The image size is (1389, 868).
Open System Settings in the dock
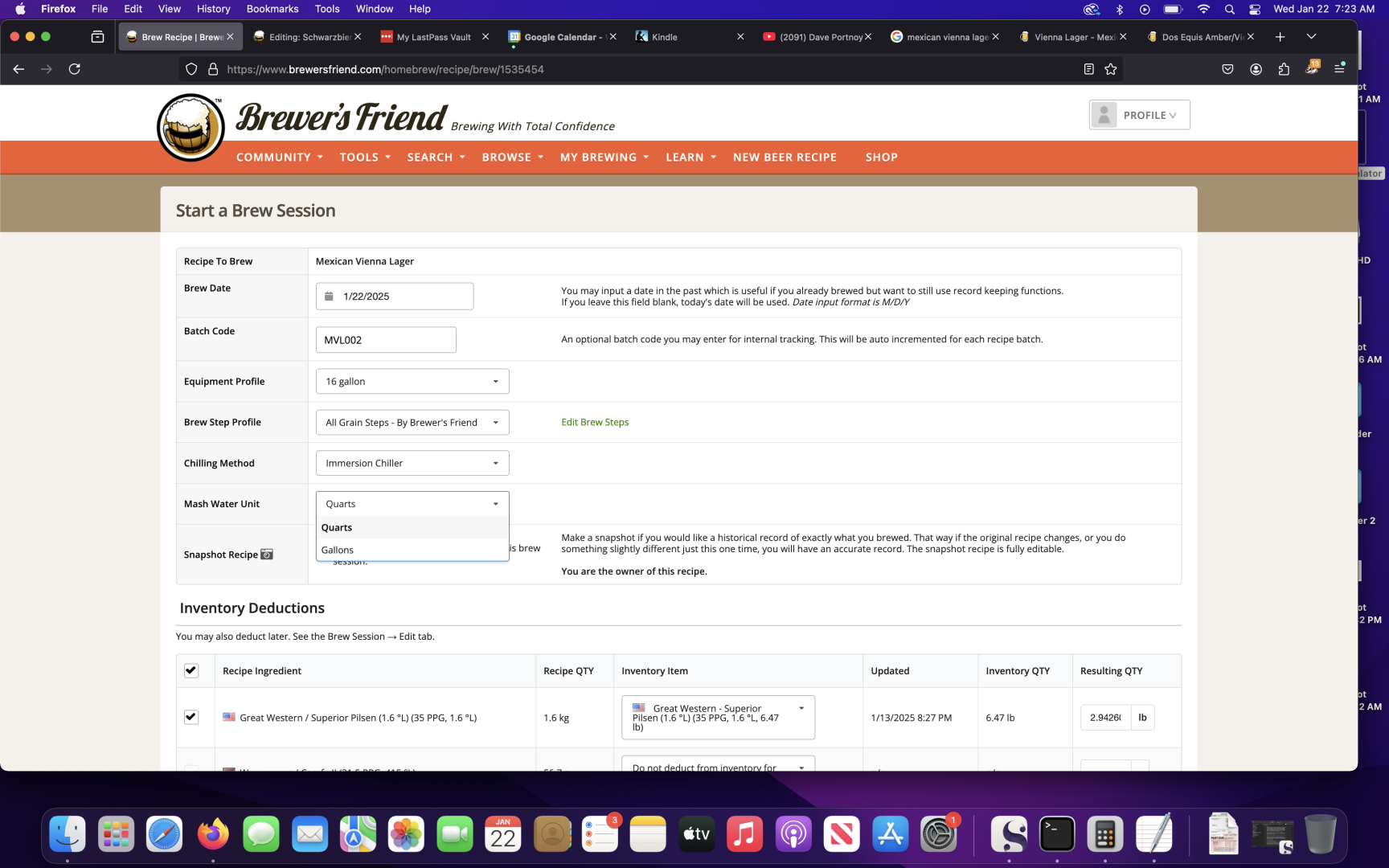pos(938,834)
